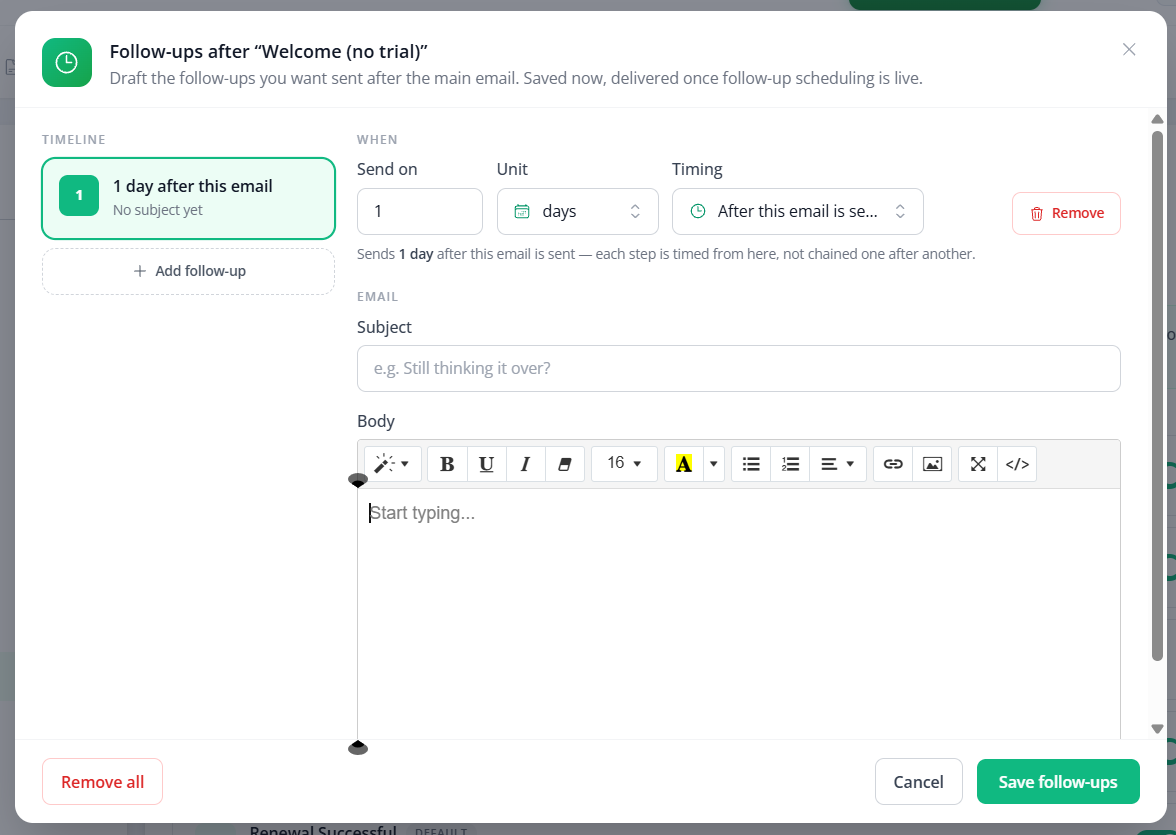The width and height of the screenshot is (1176, 835).
Task: Open the magic wand style menu
Action: pyautogui.click(x=392, y=464)
